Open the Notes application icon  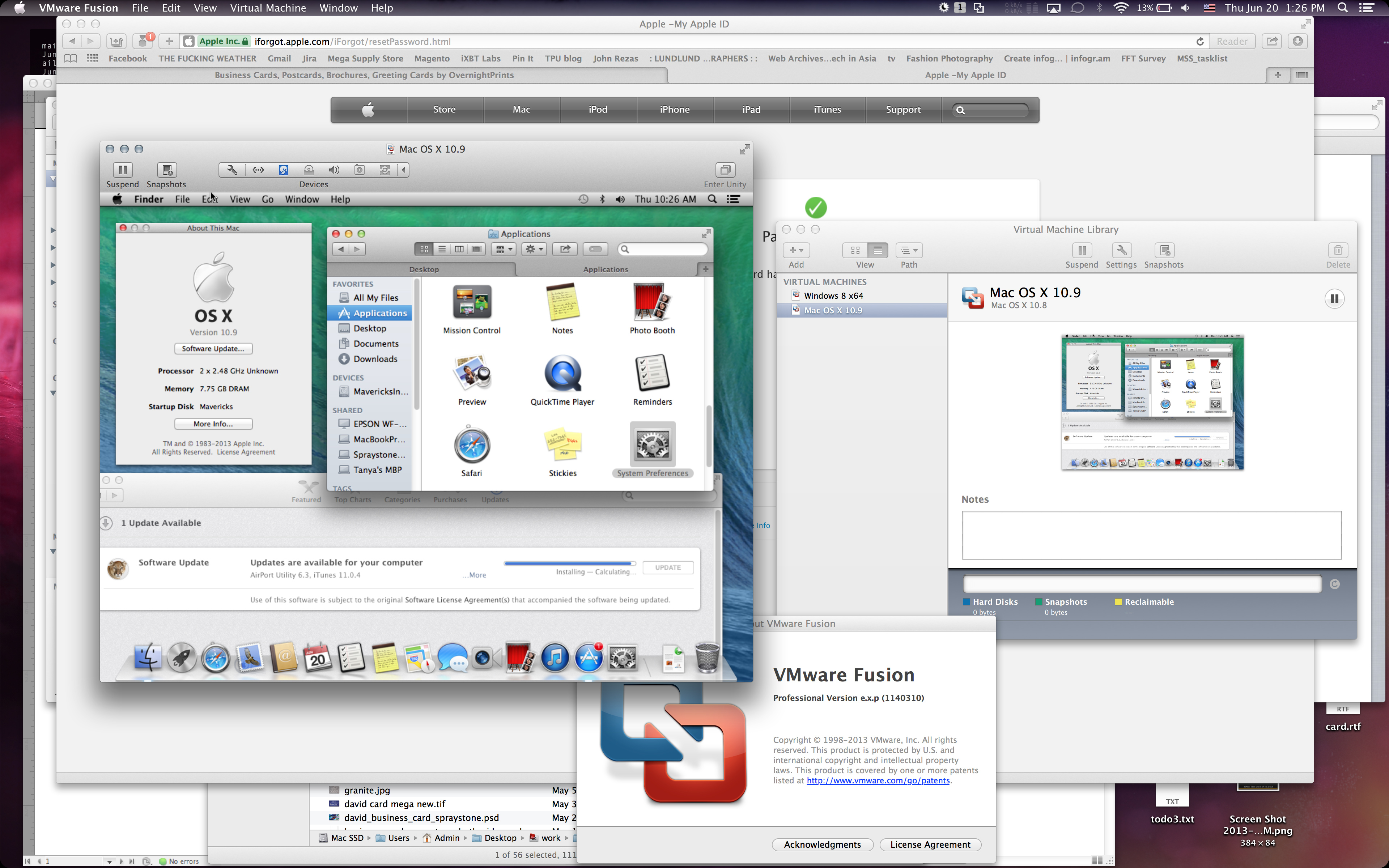(562, 302)
